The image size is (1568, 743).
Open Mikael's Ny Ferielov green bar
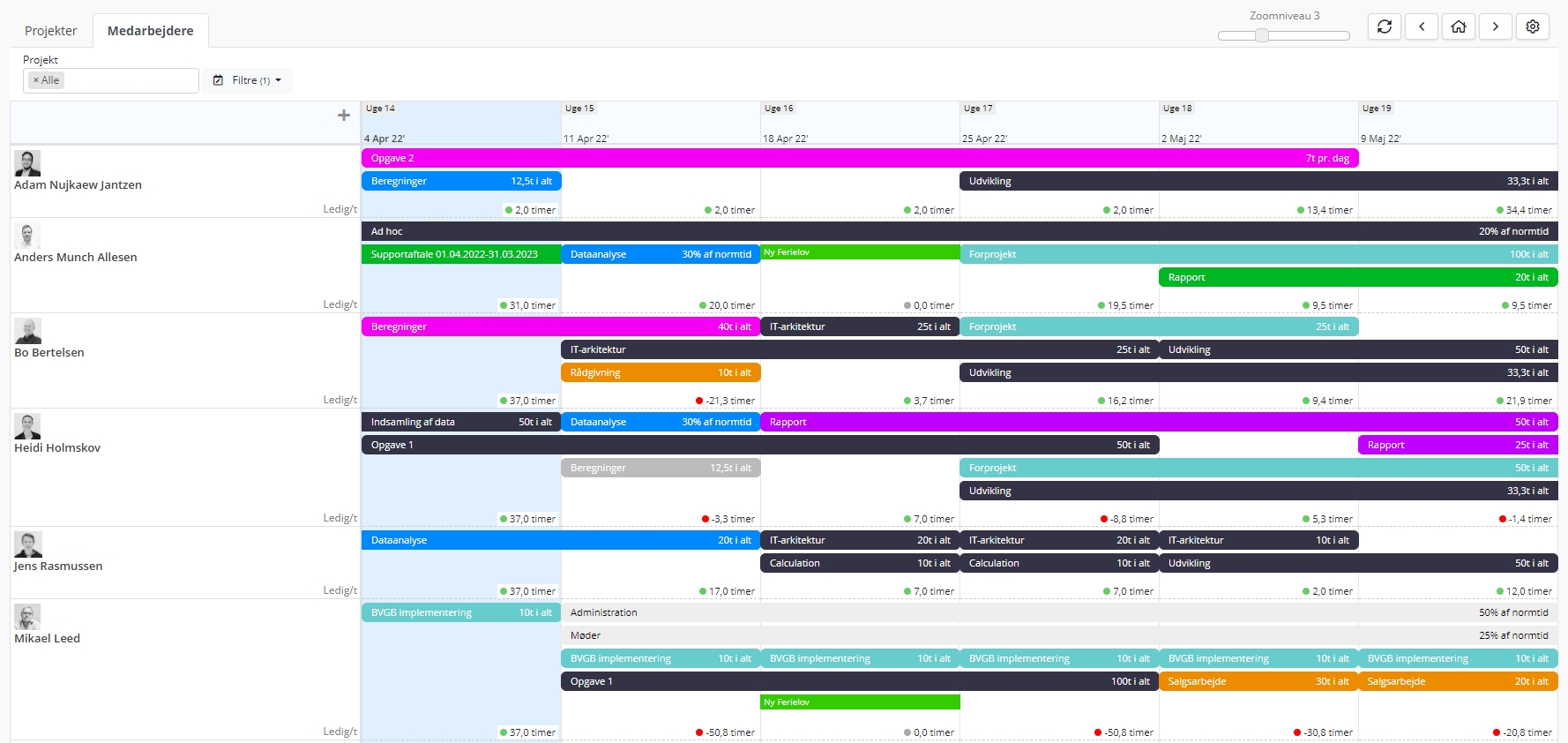coord(860,702)
